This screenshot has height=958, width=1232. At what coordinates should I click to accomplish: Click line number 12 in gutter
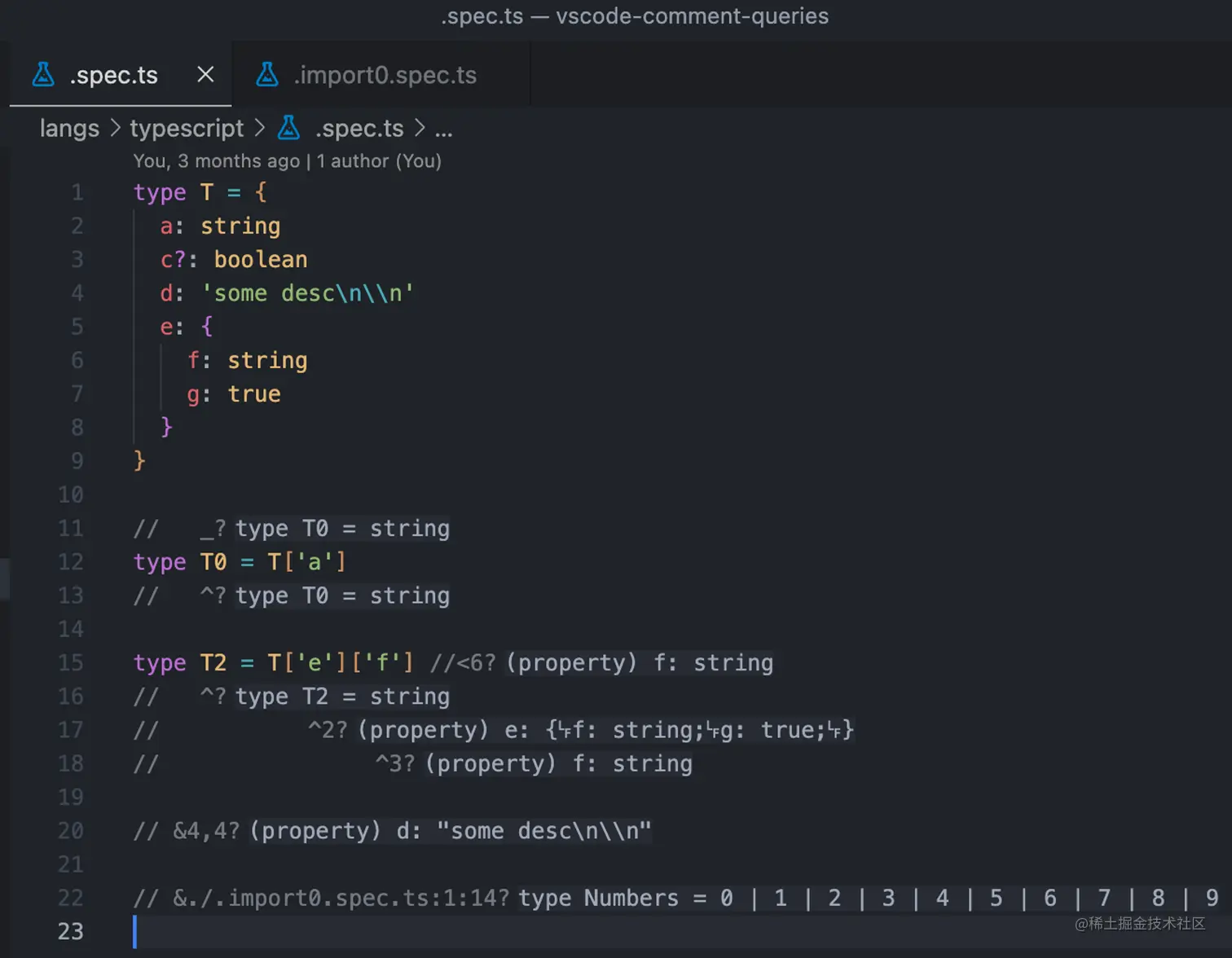pyautogui.click(x=71, y=562)
